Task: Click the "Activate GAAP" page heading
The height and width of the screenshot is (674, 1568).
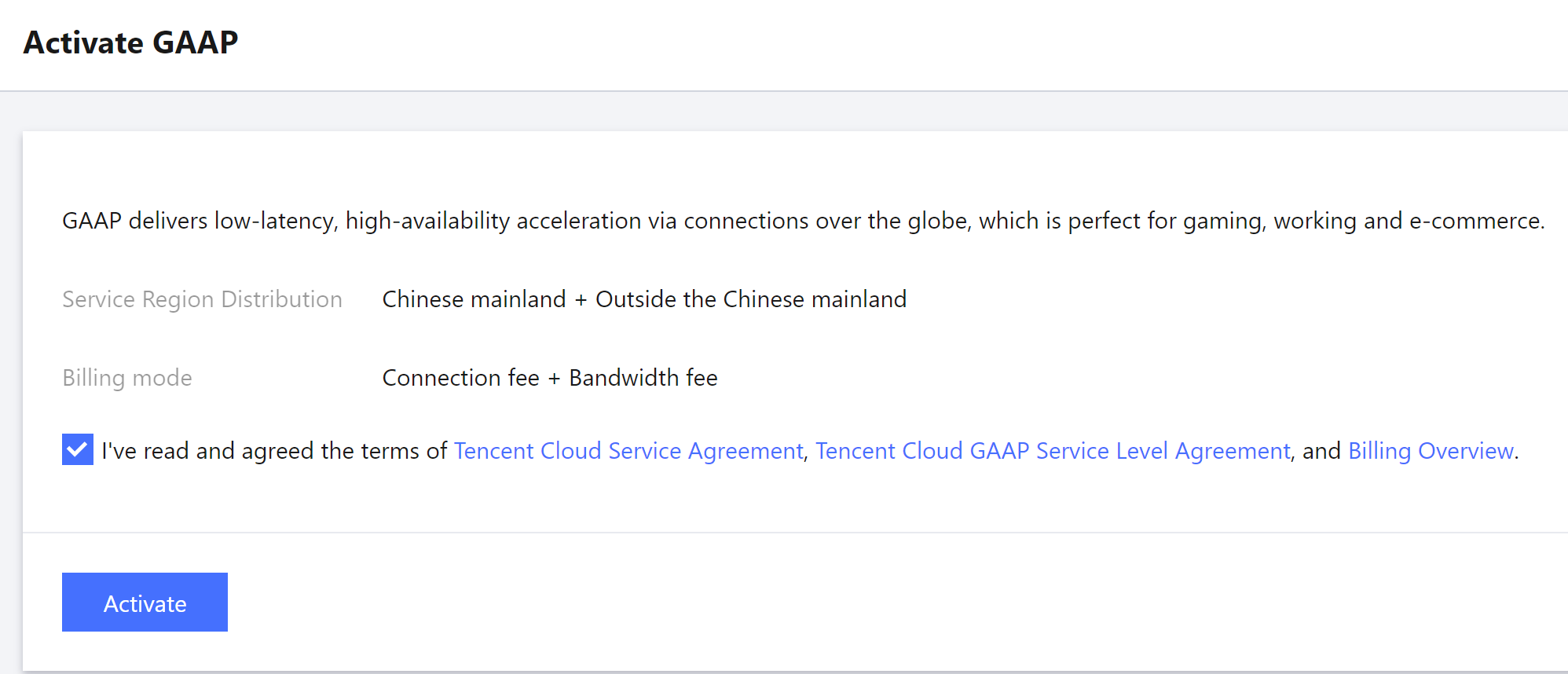Action: 130,42
